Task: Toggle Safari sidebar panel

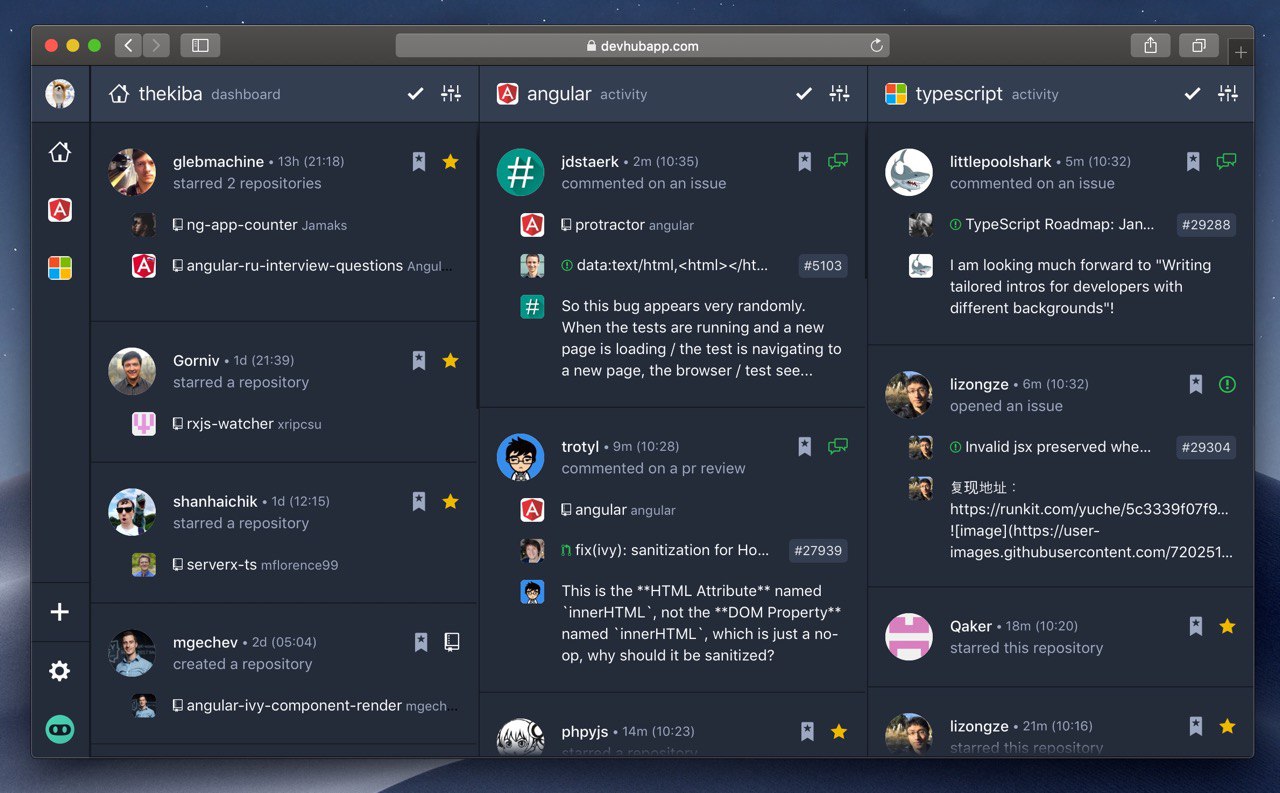Action: pyautogui.click(x=200, y=45)
